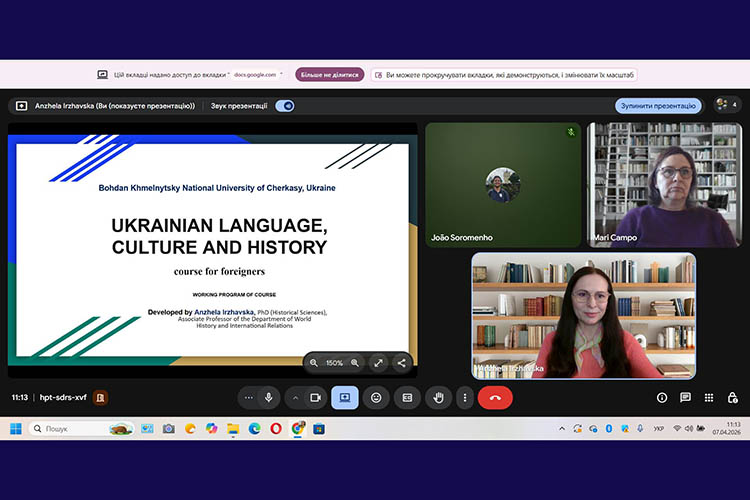Mute the microphone in the call bar

pos(268,397)
